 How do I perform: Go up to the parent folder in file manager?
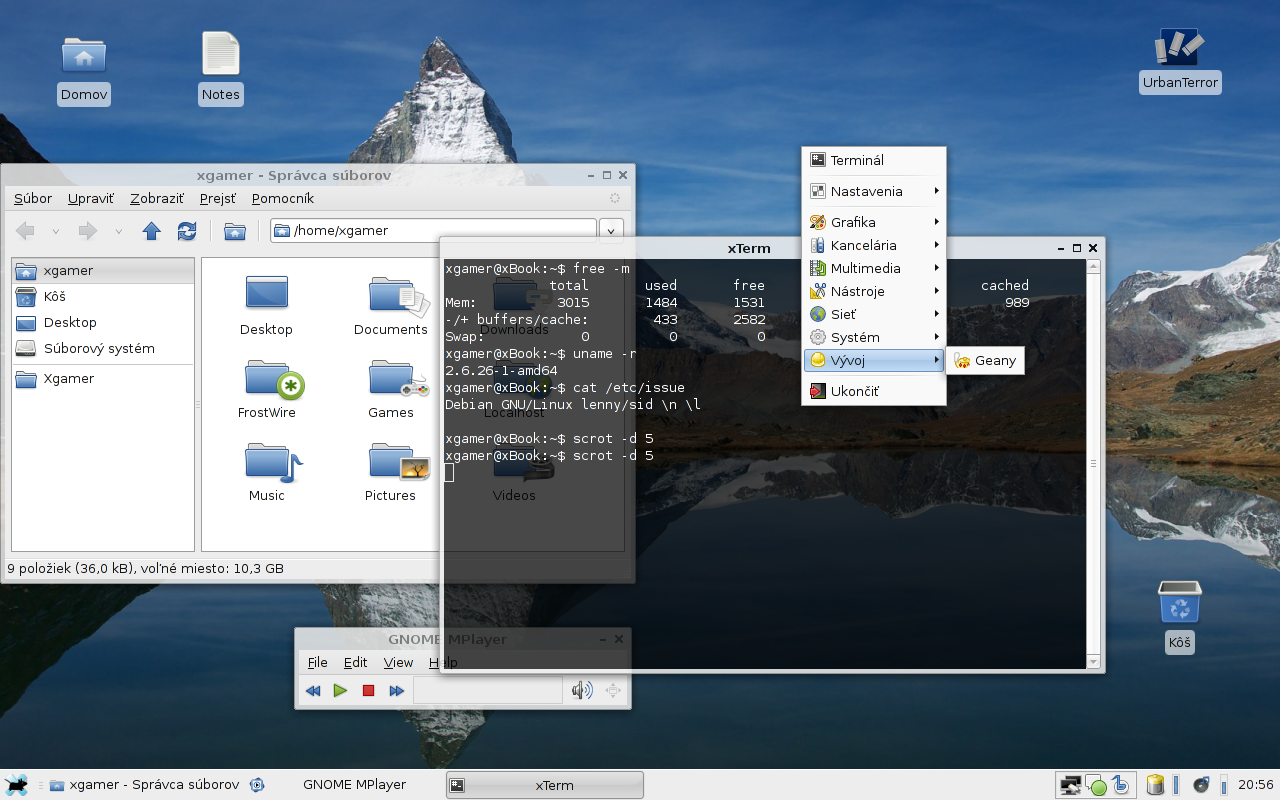click(151, 231)
